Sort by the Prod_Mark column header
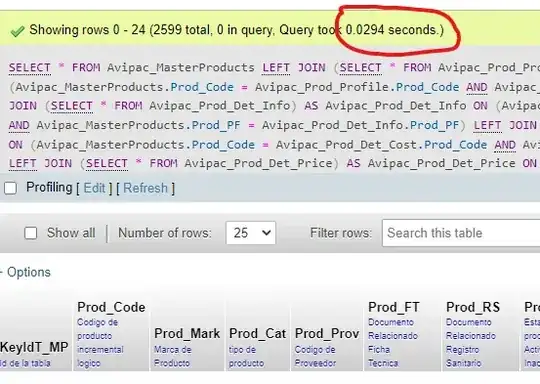Screen dimensions: 540x384 (187, 333)
